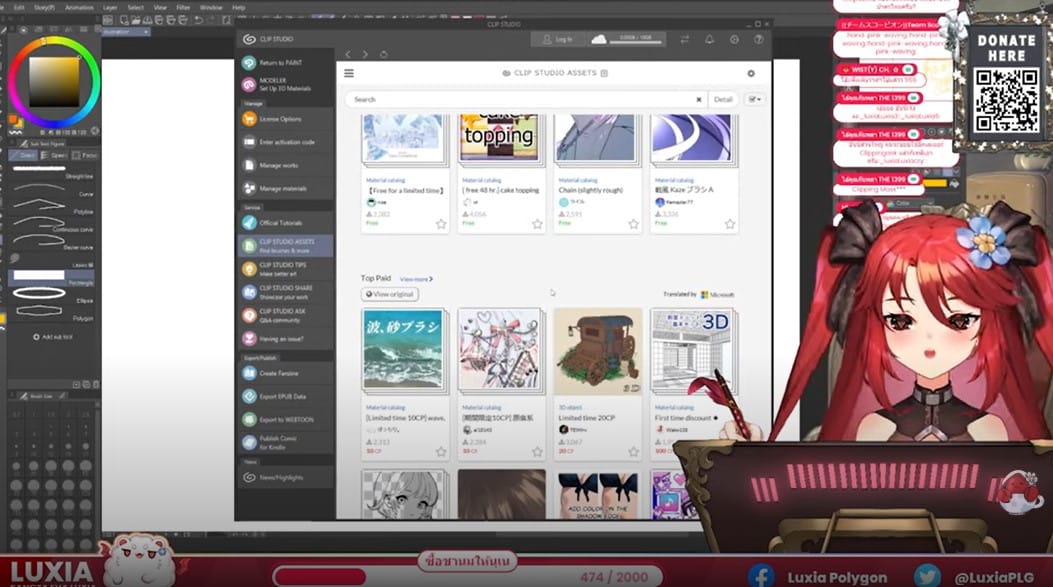Favorite the Free for a limited time material
Screen dimensions: 1053x587
coord(441,224)
